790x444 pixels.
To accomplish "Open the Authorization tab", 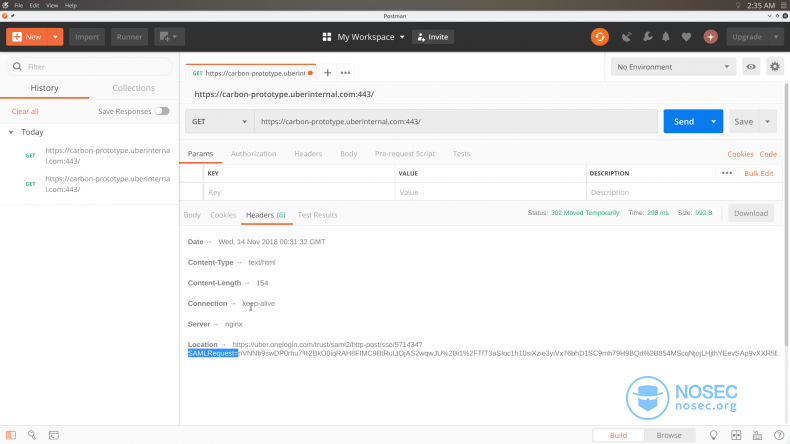I will coord(253,154).
